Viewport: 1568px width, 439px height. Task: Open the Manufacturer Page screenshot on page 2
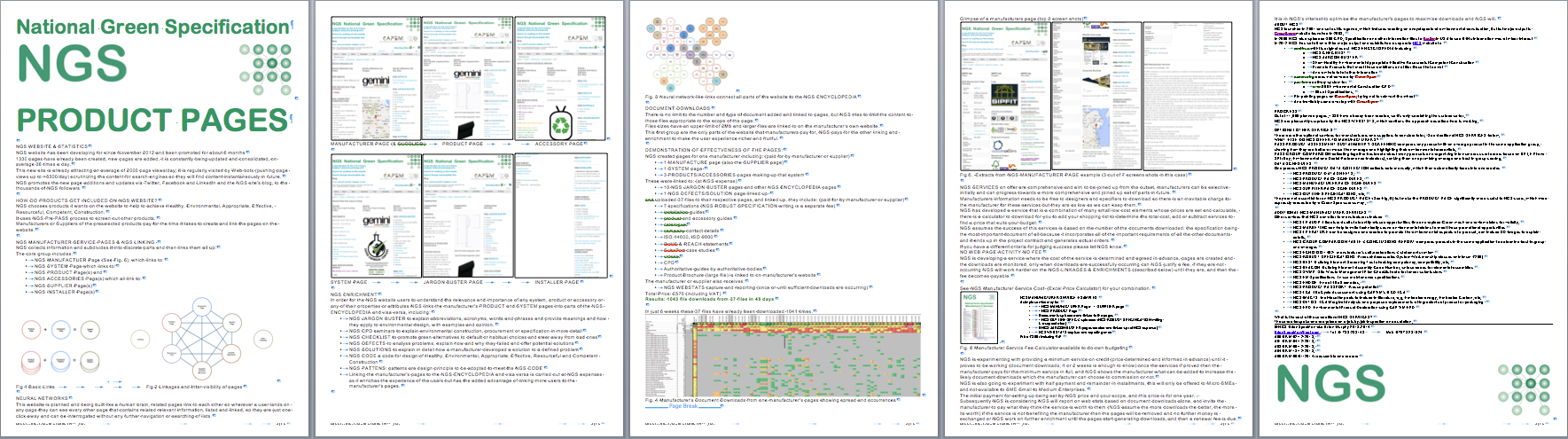pyautogui.click(x=376, y=78)
